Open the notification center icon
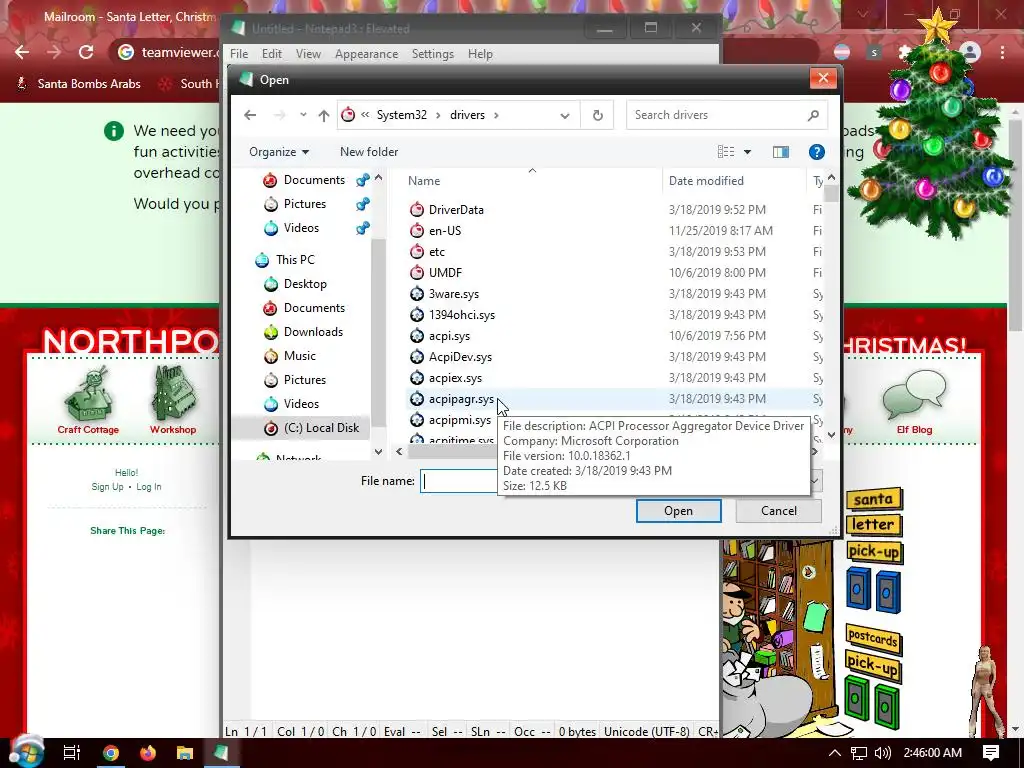 coord(991,753)
